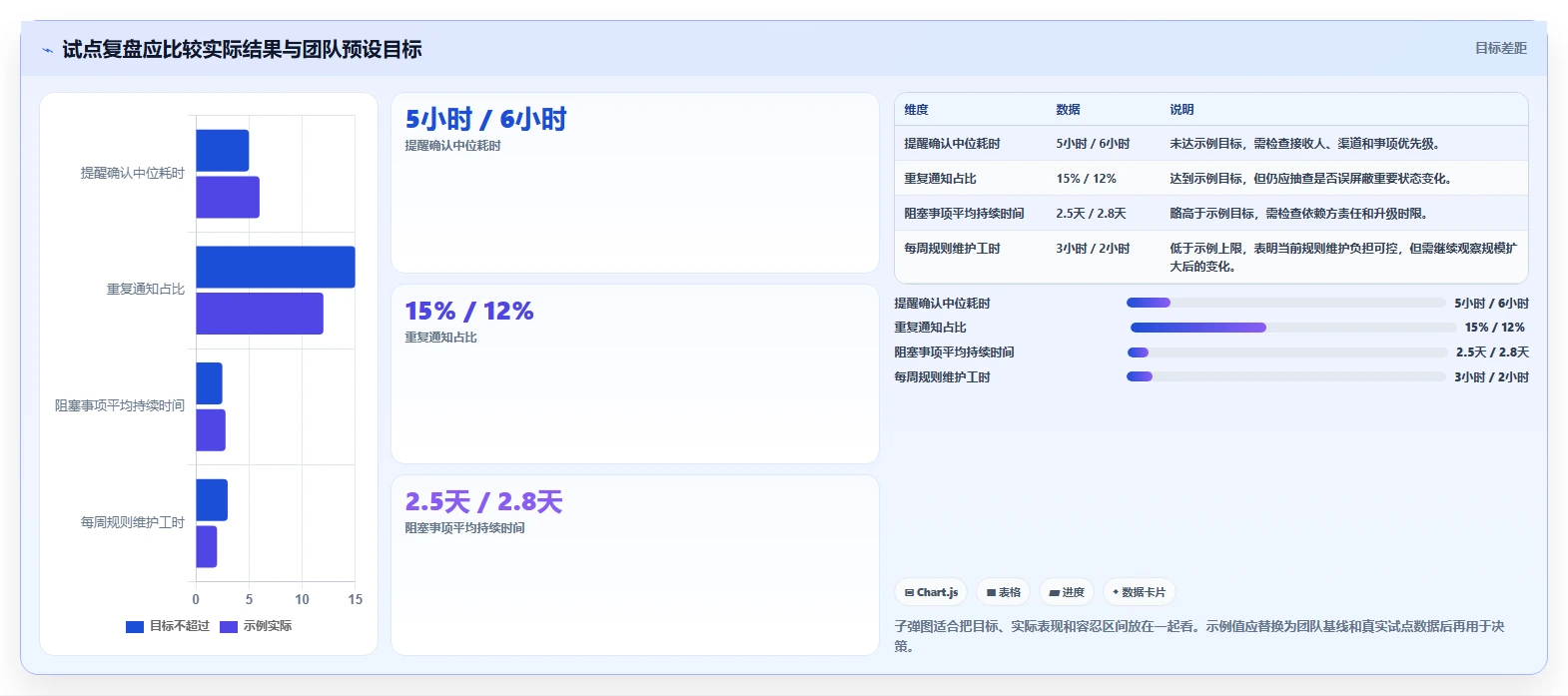Click the chart's 每周规则维护工时 axis label
Image resolution: width=1568 pixels, height=696 pixels.
(133, 522)
